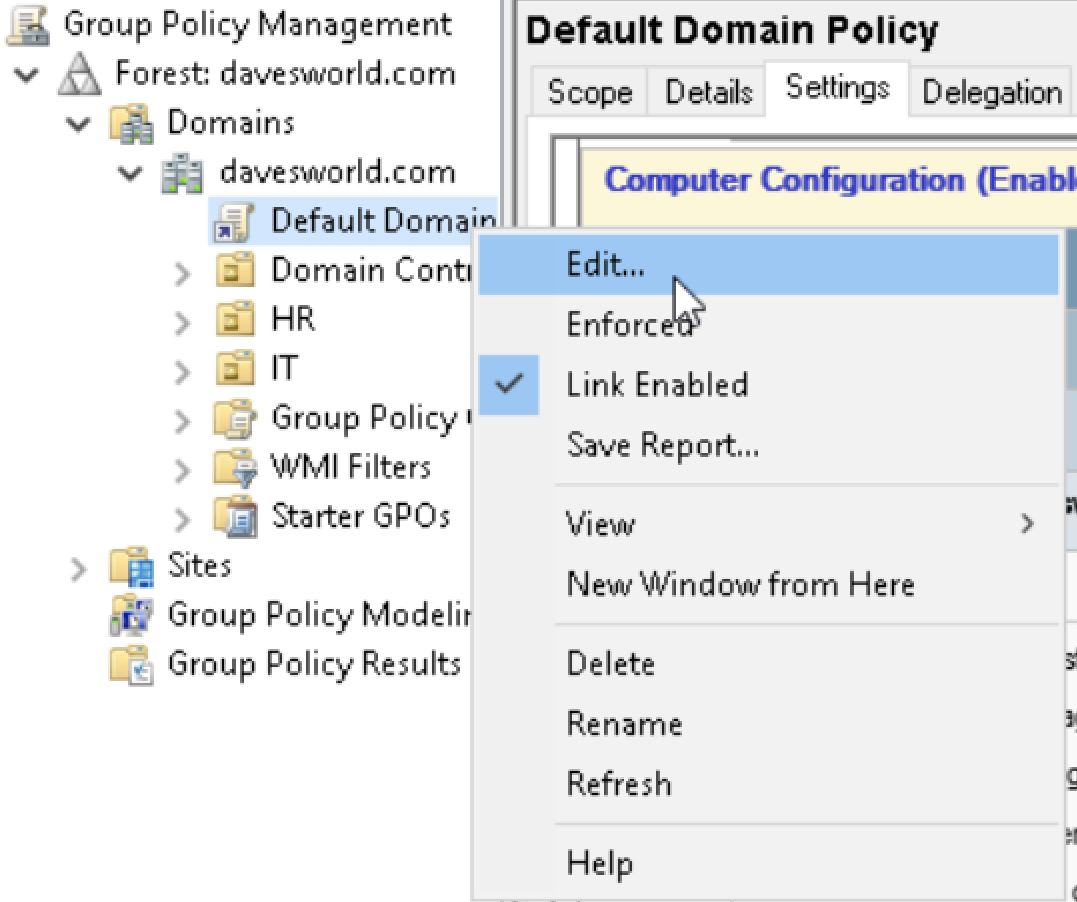Select Save Report... menu entry
Viewport: 1077px width, 902px height.
click(662, 445)
